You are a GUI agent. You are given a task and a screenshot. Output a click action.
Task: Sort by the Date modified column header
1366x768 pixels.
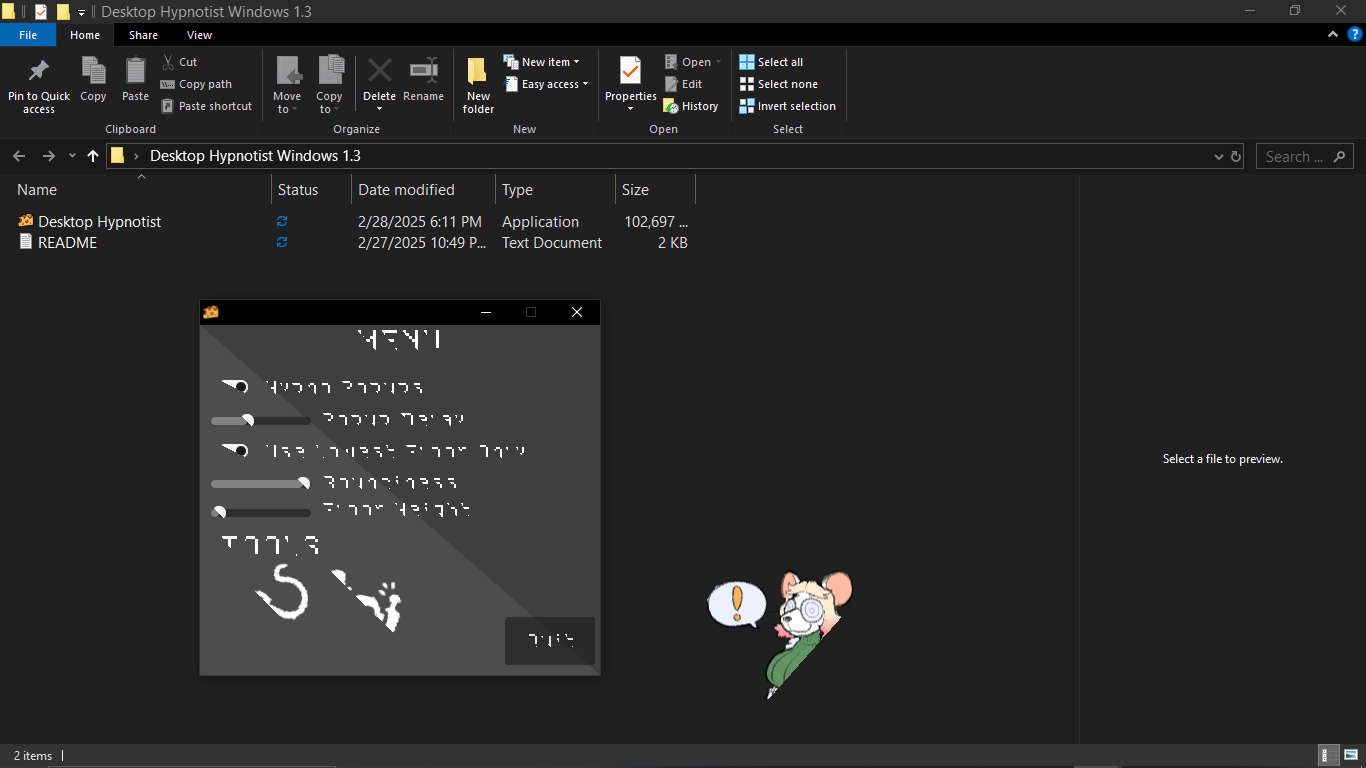[423, 190]
